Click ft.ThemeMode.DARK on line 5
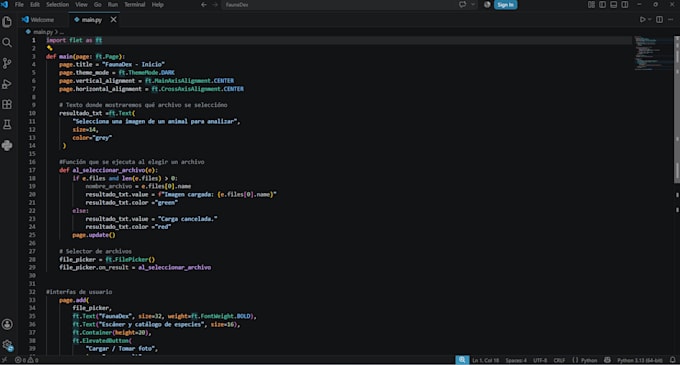This screenshot has height=365, width=680. tap(147, 72)
